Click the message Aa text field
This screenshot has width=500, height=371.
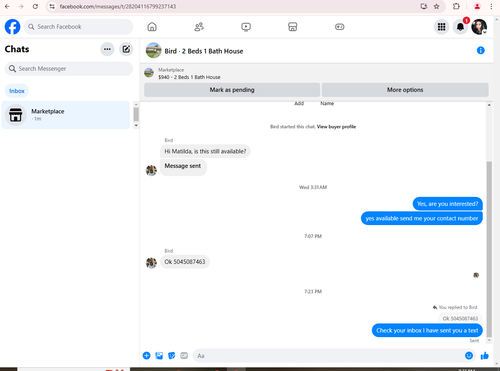(x=328, y=356)
